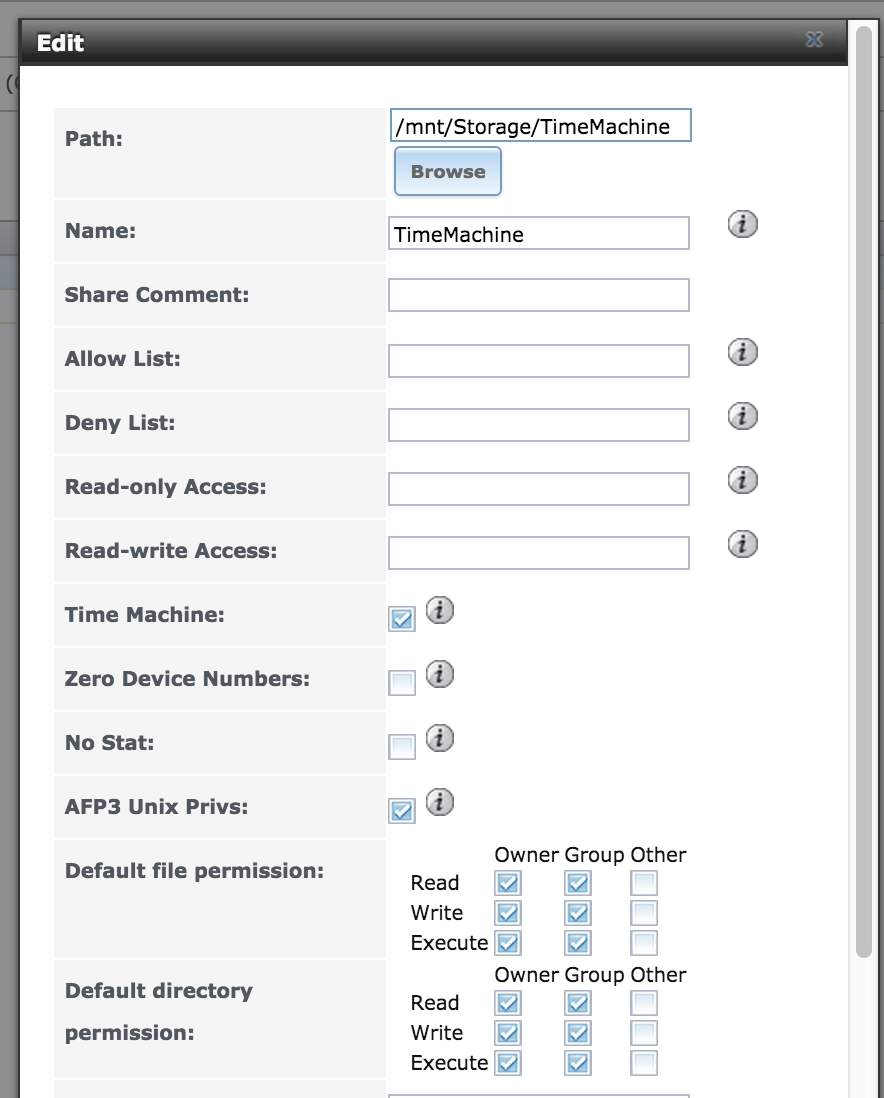
Task: Enable file permission Other Execute checkbox
Action: 644,943
